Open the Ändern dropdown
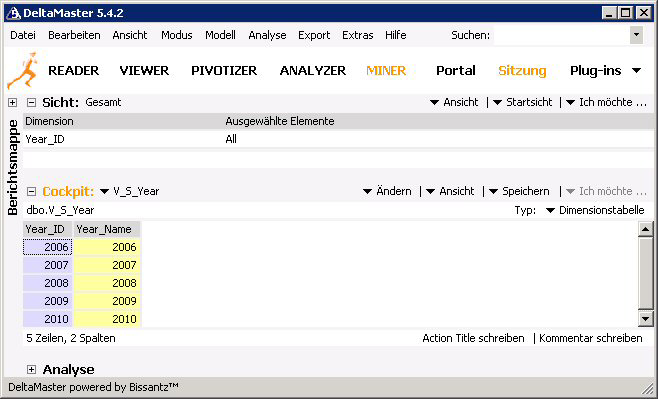 point(387,191)
